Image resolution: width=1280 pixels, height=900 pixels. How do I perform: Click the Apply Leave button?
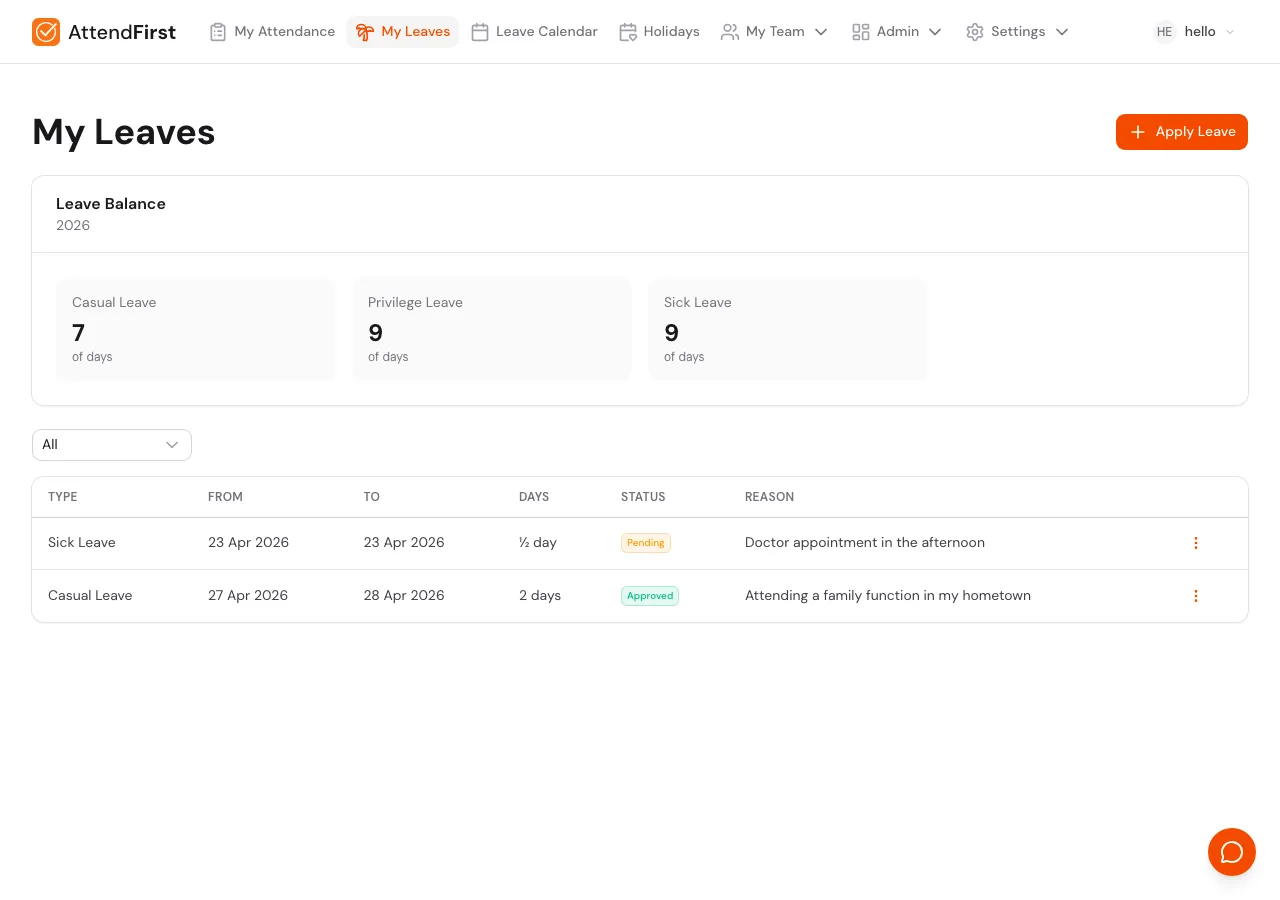[x=1182, y=131]
